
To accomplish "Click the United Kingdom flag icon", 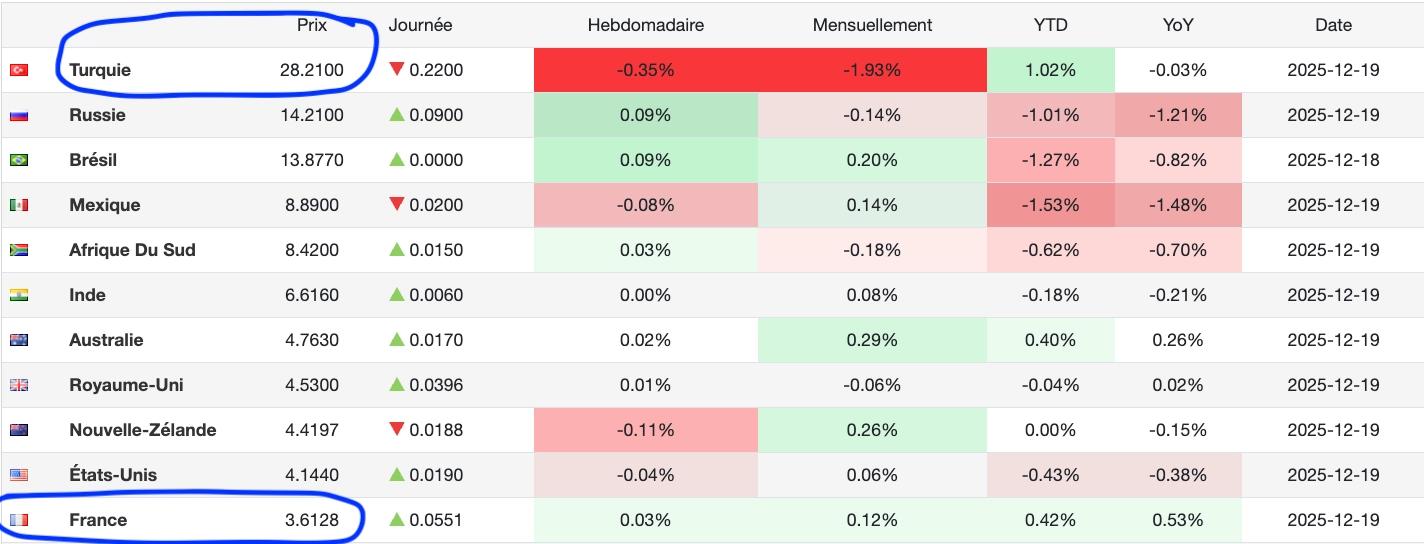I will [x=18, y=385].
